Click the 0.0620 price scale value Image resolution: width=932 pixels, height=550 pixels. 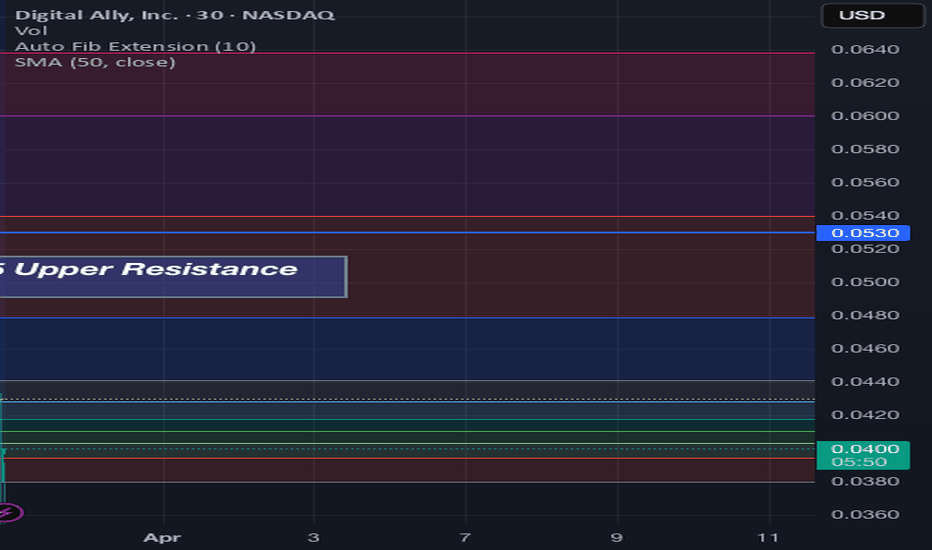pyautogui.click(x=865, y=83)
